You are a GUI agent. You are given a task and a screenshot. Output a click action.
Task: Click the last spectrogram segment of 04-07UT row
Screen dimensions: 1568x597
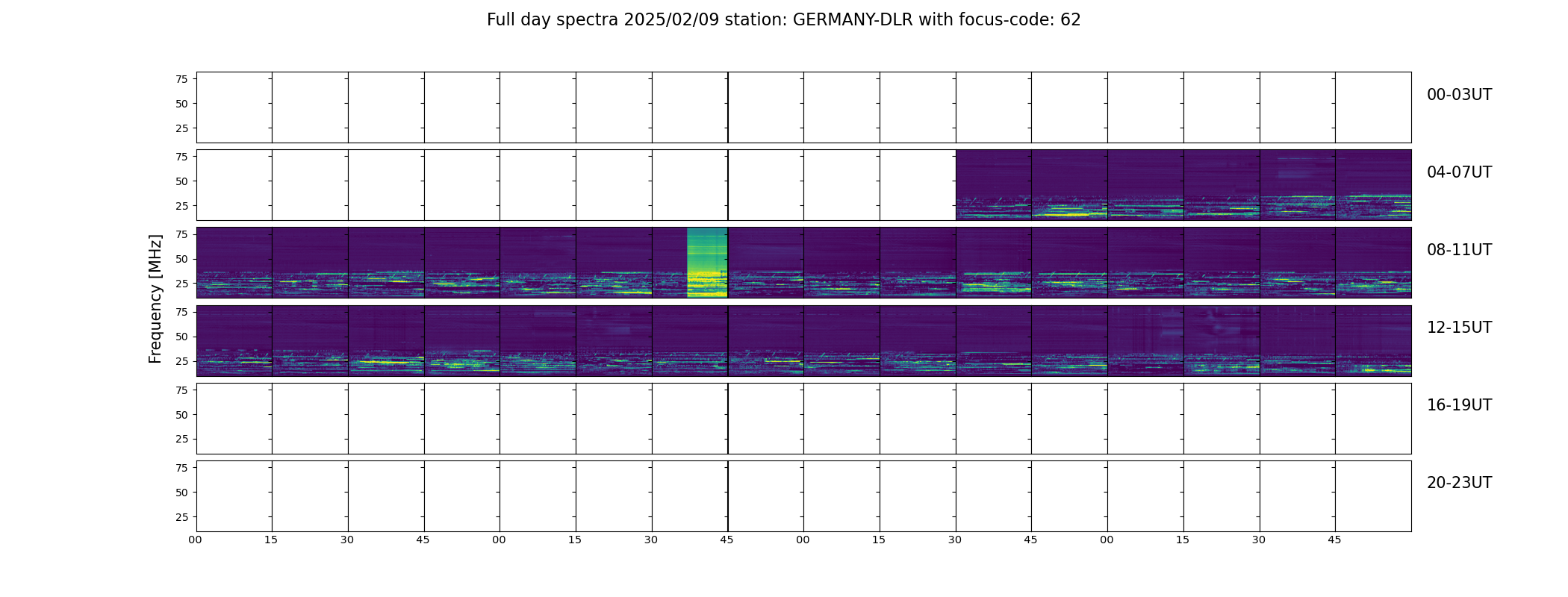coord(1373,185)
